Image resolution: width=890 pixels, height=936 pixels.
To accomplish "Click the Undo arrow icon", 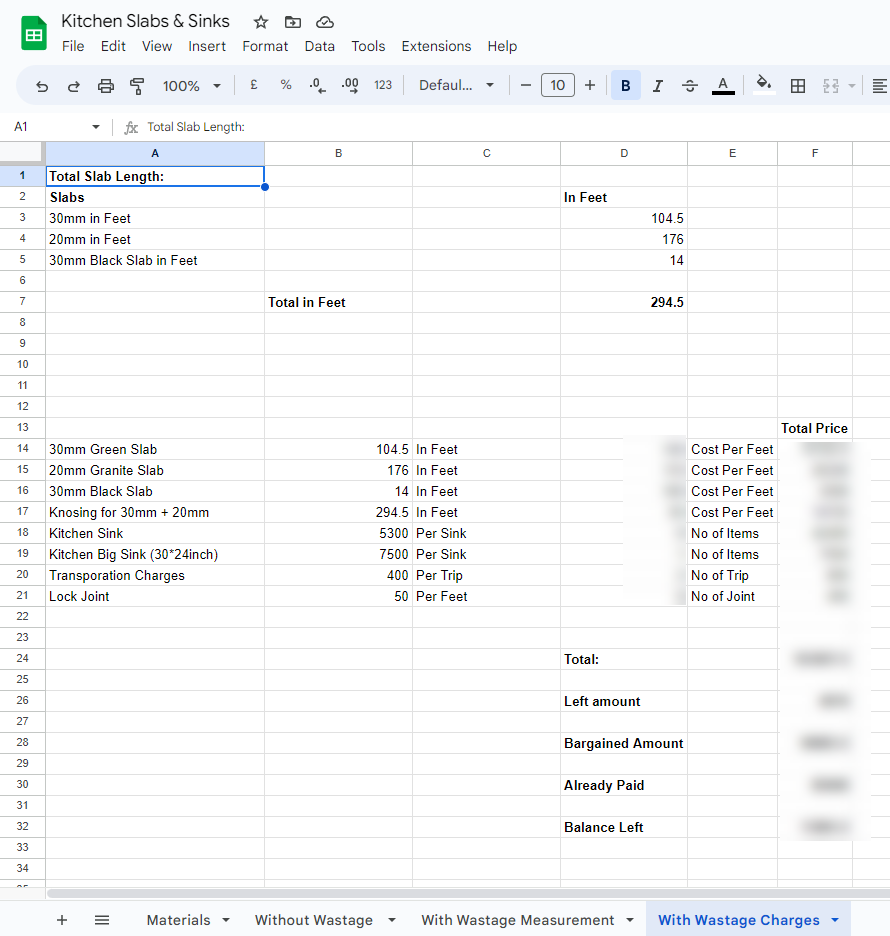I will [x=42, y=86].
